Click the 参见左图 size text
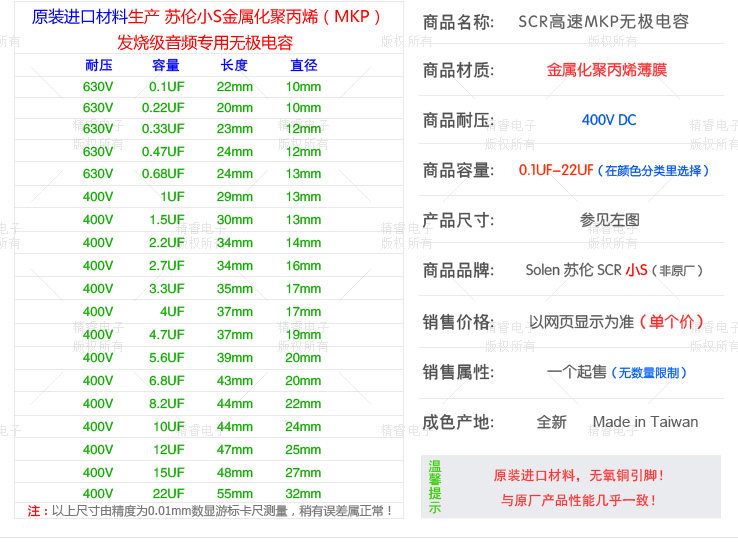 coord(610,220)
